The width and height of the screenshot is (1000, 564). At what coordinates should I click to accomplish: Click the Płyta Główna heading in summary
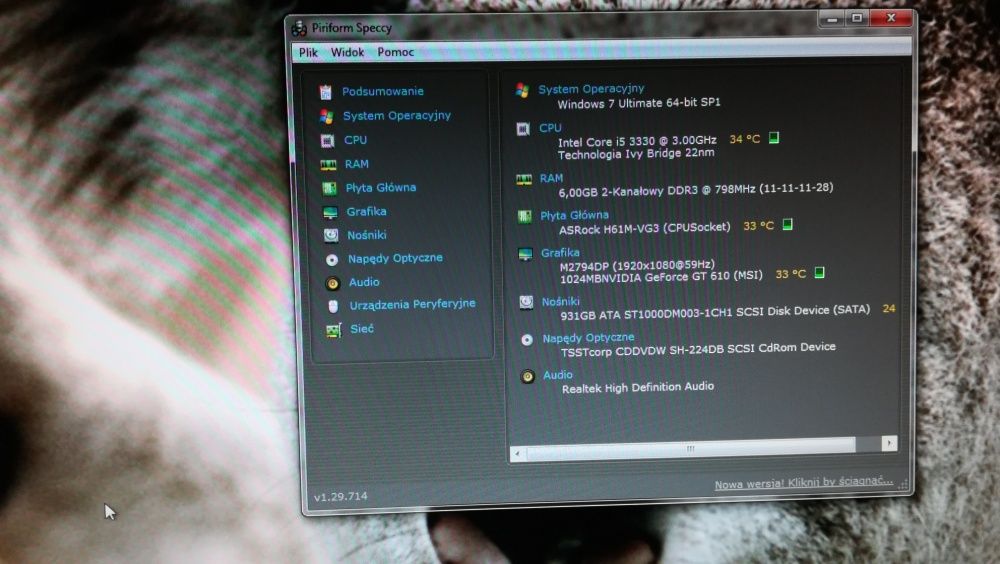click(575, 215)
